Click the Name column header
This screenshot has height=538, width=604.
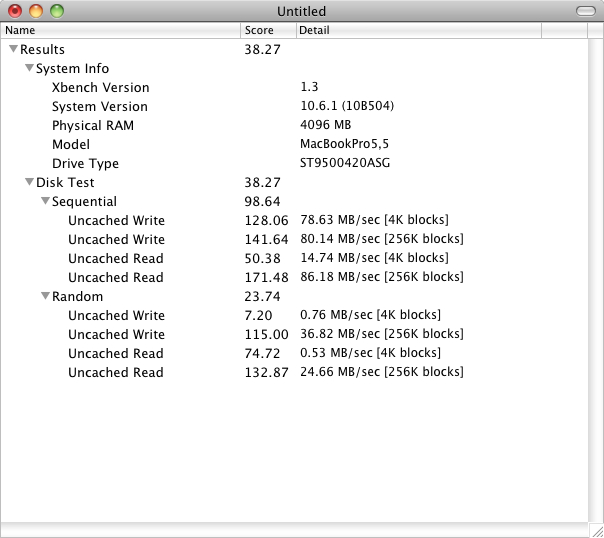pyautogui.click(x=121, y=30)
